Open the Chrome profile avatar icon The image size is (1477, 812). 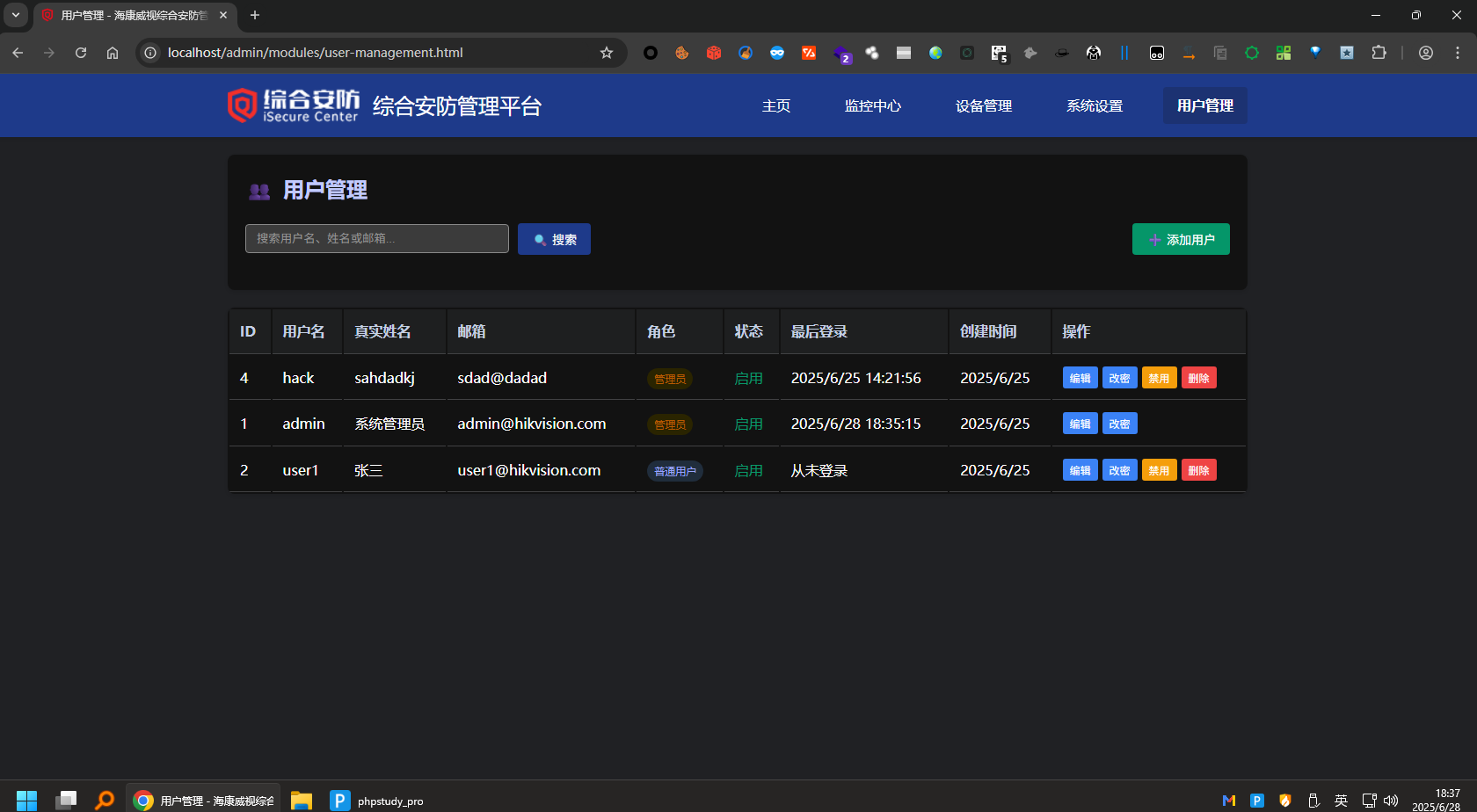click(1426, 53)
